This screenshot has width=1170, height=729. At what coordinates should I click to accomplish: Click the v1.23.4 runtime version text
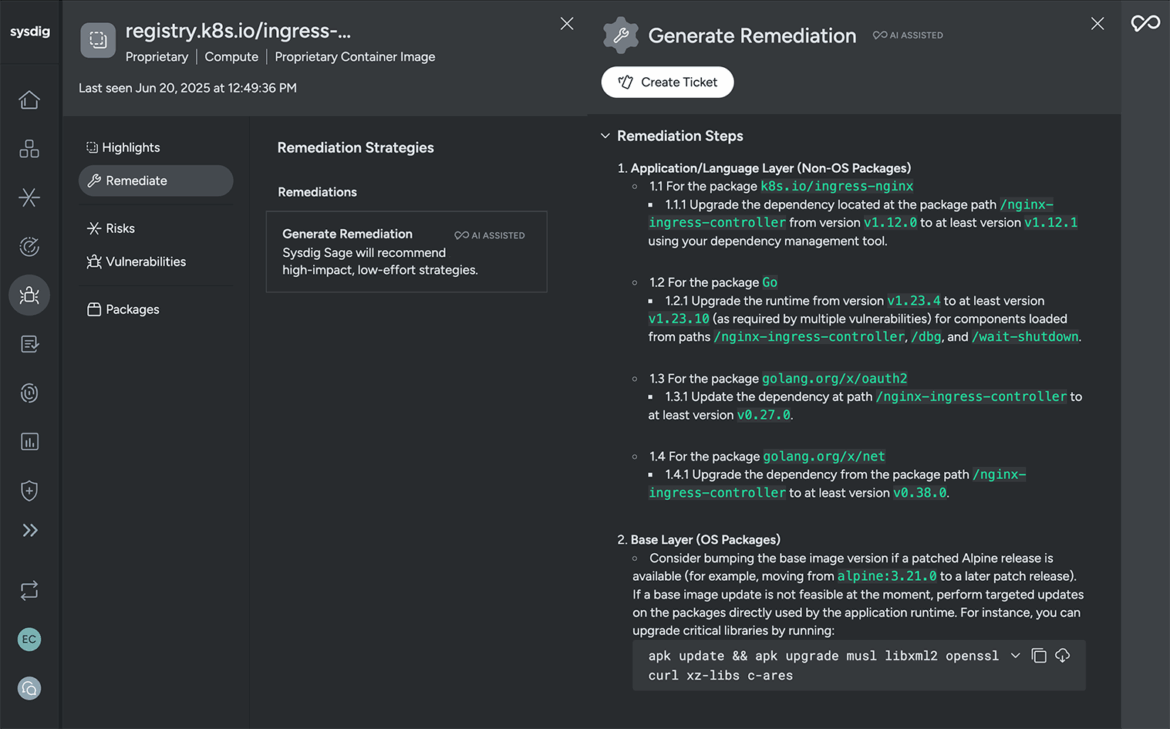(x=914, y=301)
